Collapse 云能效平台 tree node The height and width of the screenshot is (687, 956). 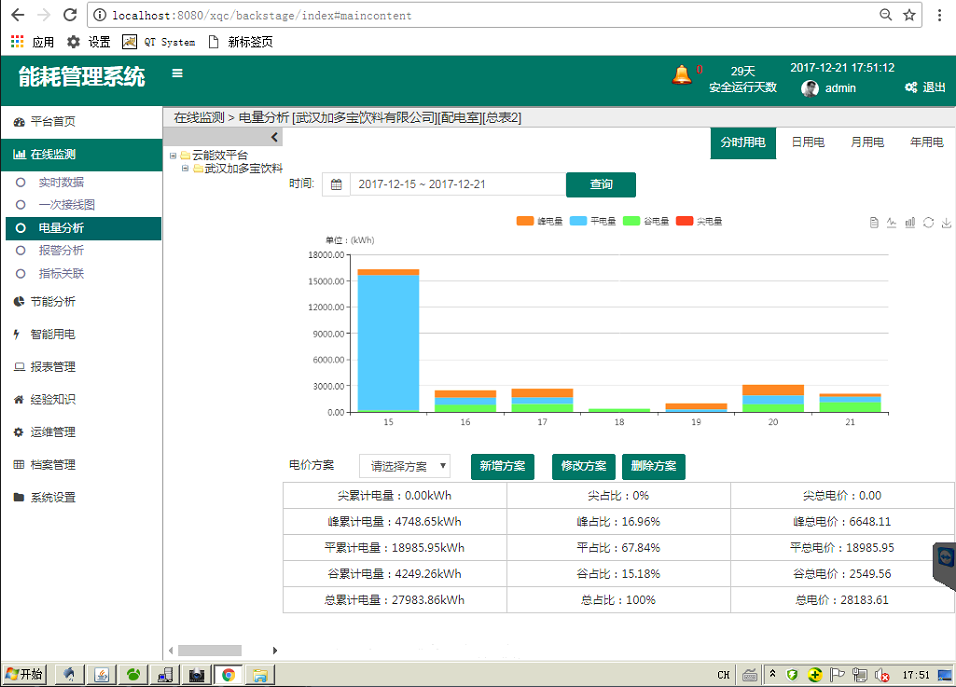[x=173, y=155]
